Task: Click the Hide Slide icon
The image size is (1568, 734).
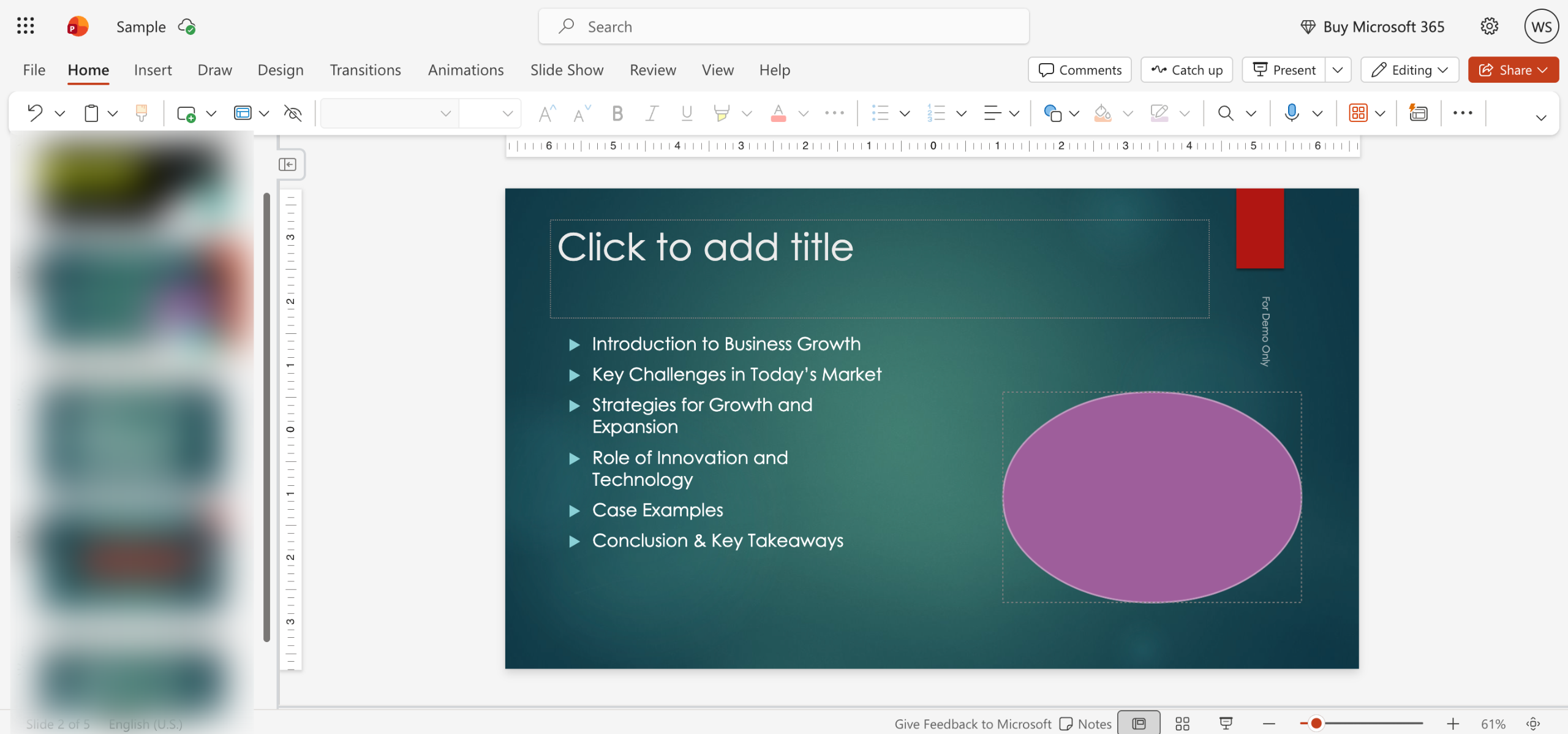Action: click(293, 113)
